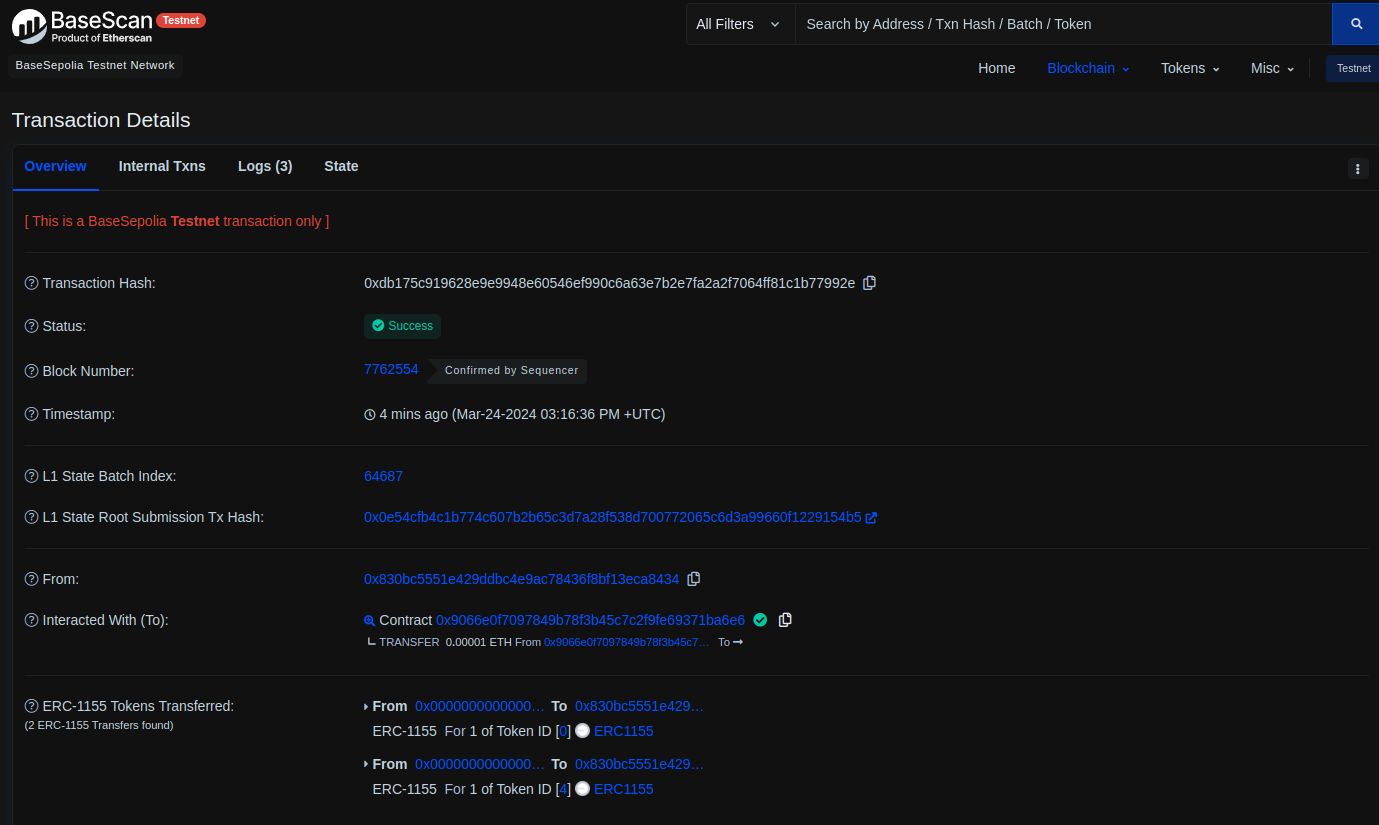The width and height of the screenshot is (1379, 825).
Task: Expand the Tokens menu
Action: 1190,68
